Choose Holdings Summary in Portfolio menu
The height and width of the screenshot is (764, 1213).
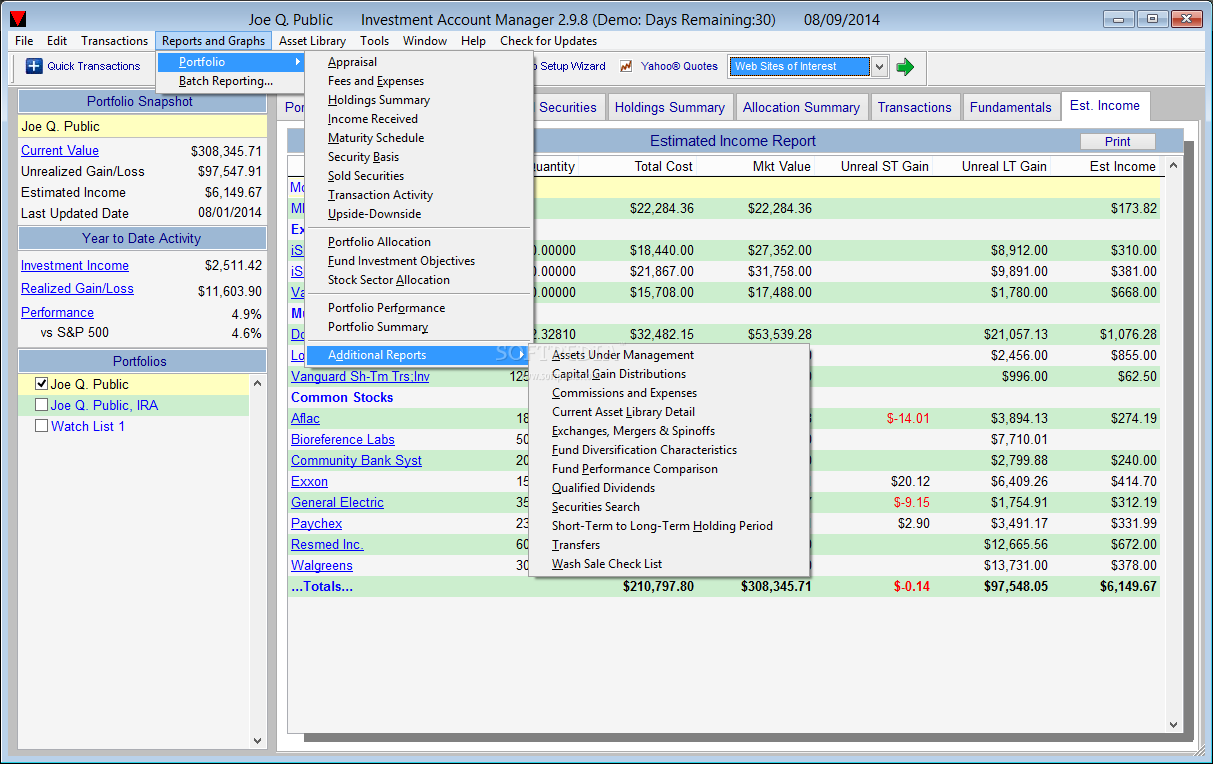(379, 100)
